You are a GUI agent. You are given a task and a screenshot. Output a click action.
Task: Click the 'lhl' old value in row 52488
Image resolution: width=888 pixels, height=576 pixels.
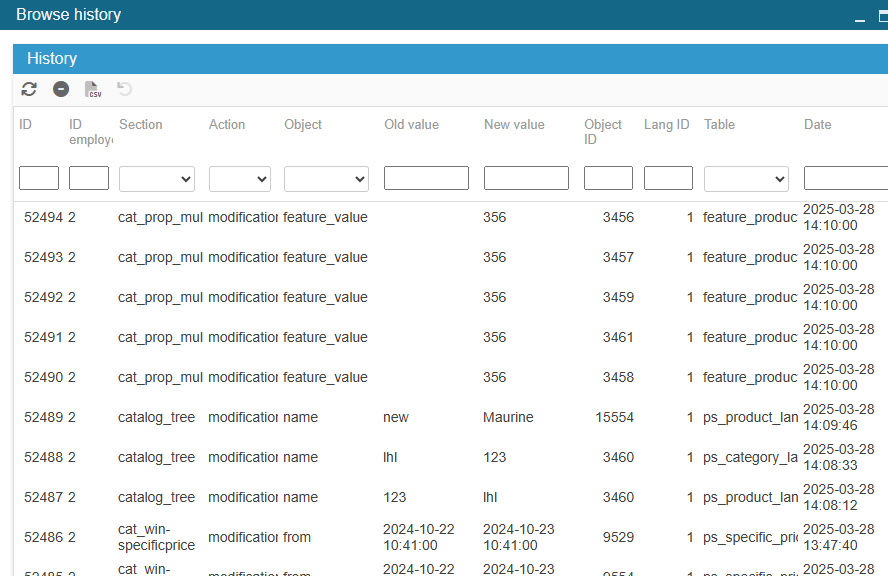390,458
